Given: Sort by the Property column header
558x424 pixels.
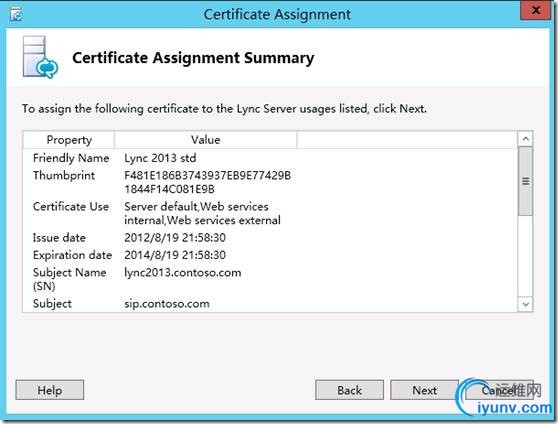Looking at the screenshot, I should (69, 140).
